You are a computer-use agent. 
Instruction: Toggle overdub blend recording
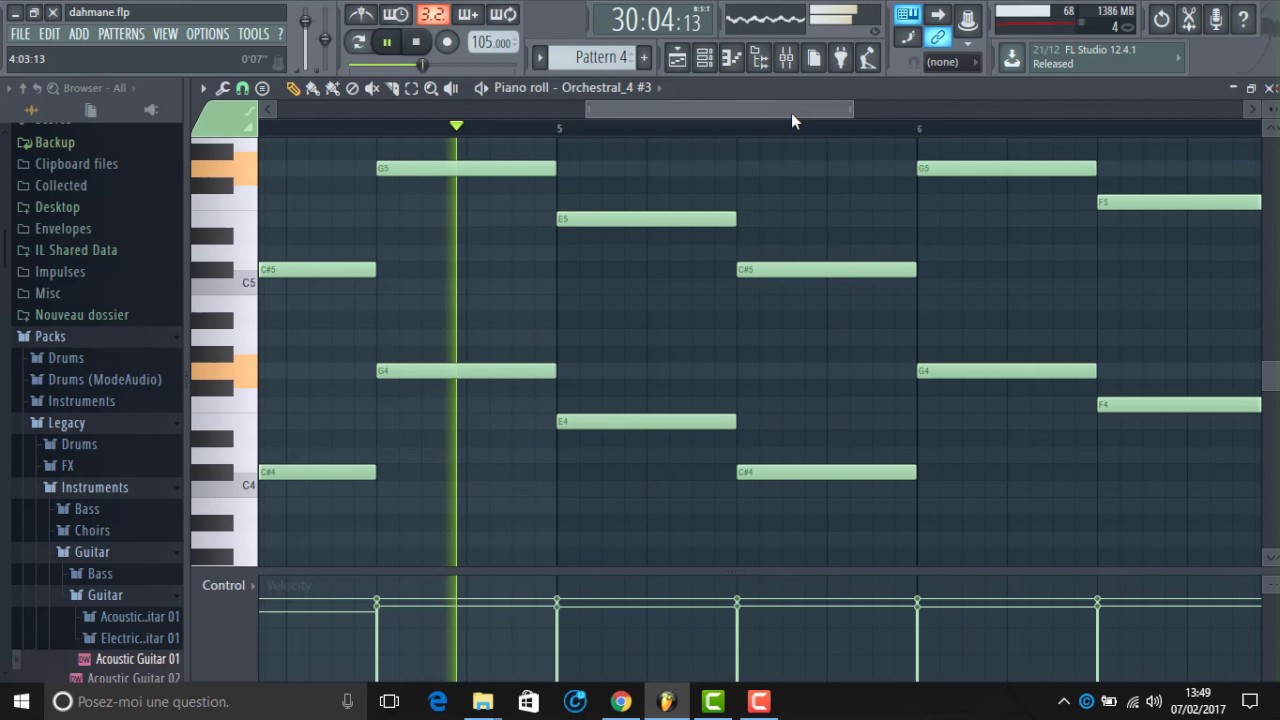tap(468, 14)
